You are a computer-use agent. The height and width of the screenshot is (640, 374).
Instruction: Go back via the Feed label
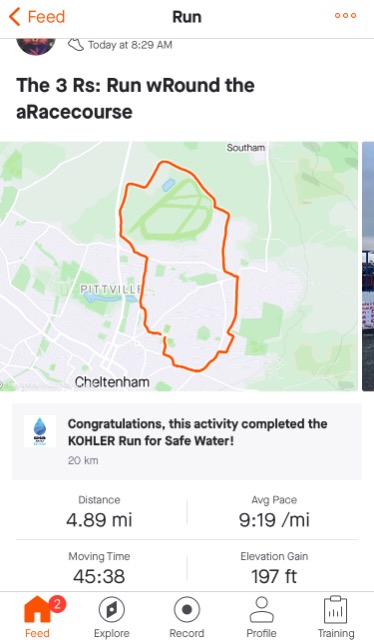click(46, 17)
